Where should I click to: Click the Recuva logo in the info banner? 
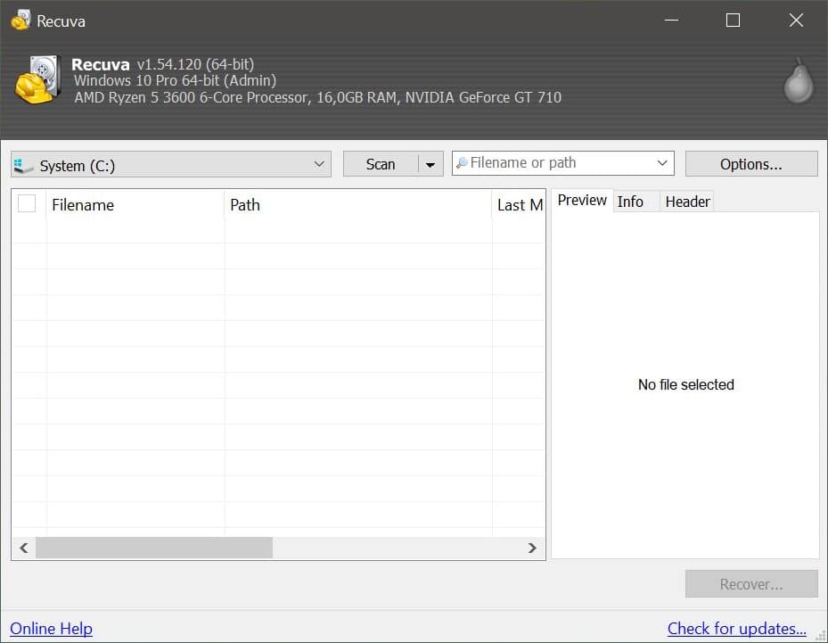38,80
